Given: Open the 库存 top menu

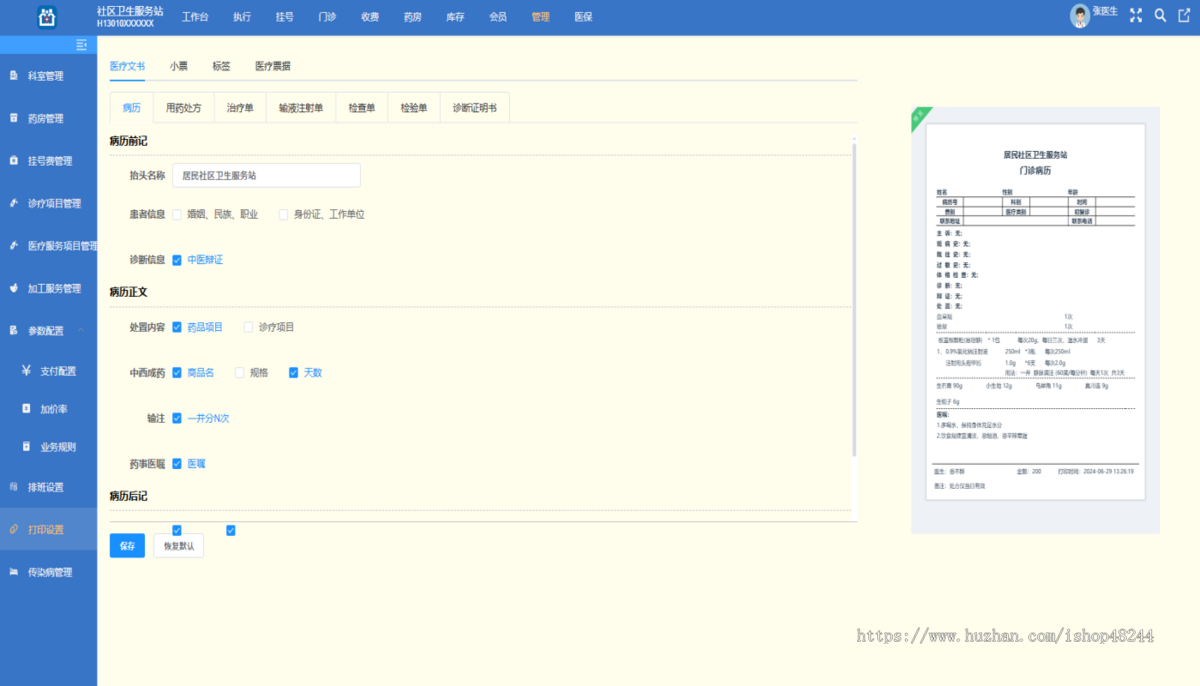Looking at the screenshot, I should pyautogui.click(x=455, y=17).
